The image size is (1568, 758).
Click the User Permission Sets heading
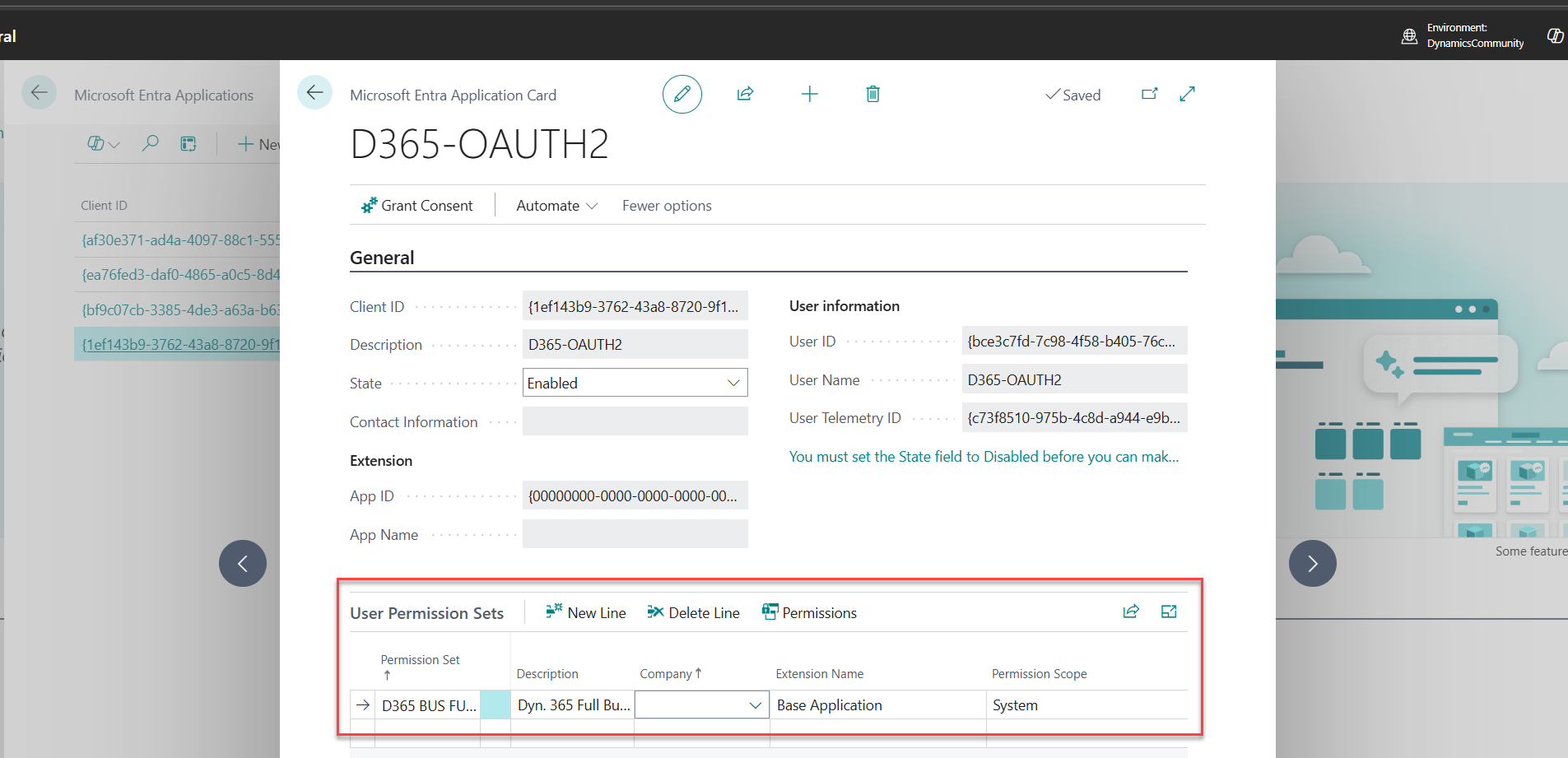(426, 613)
